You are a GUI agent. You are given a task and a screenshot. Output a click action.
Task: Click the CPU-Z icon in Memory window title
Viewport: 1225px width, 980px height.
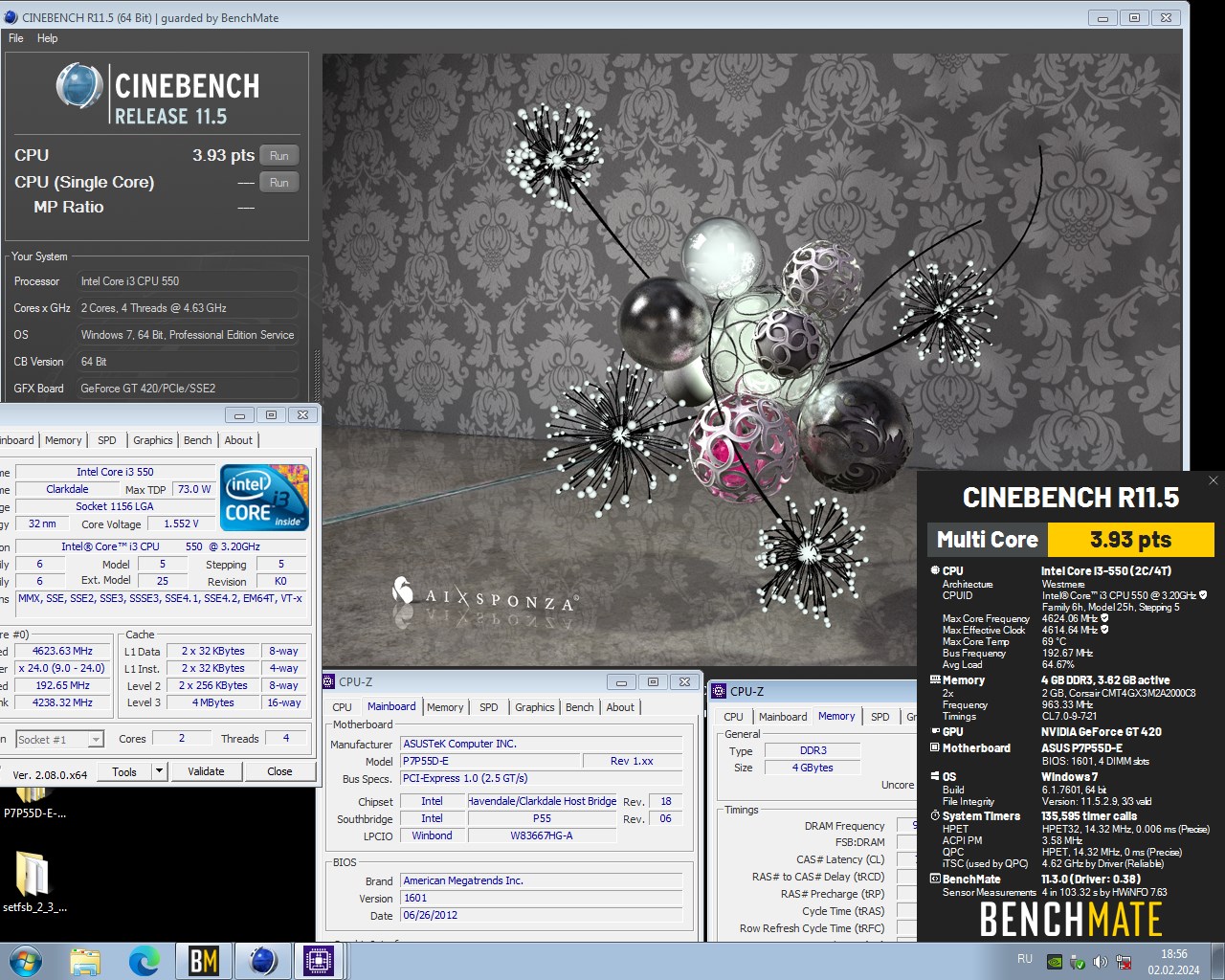click(x=720, y=691)
